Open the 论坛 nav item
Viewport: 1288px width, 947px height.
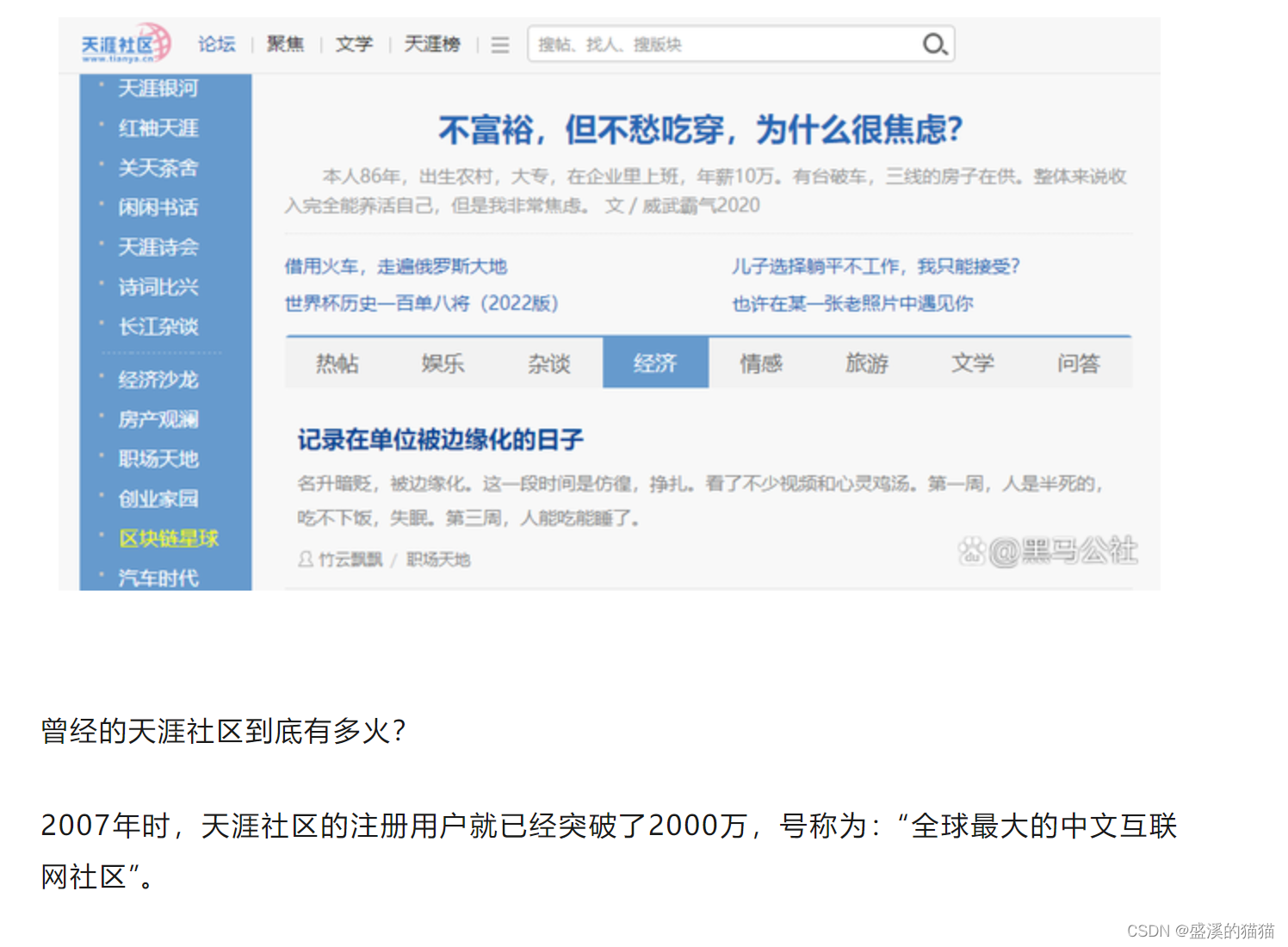217,44
